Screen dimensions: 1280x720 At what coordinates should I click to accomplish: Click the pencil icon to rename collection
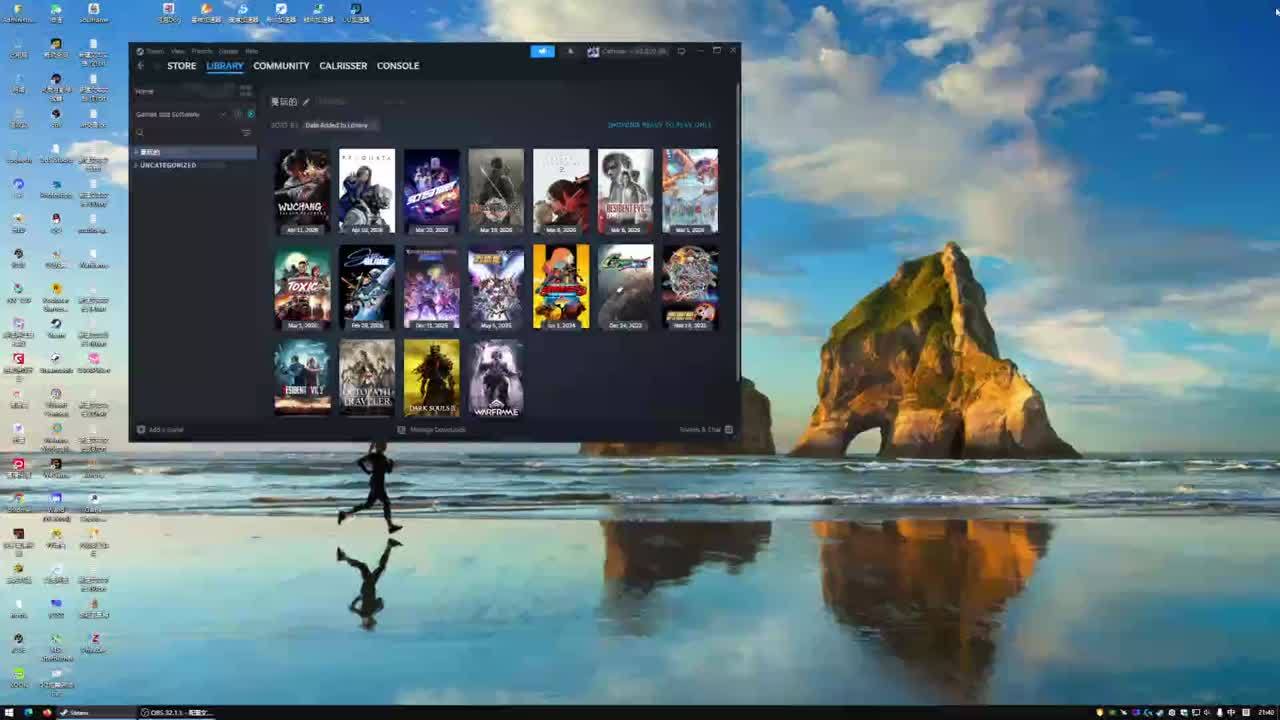pos(306,102)
